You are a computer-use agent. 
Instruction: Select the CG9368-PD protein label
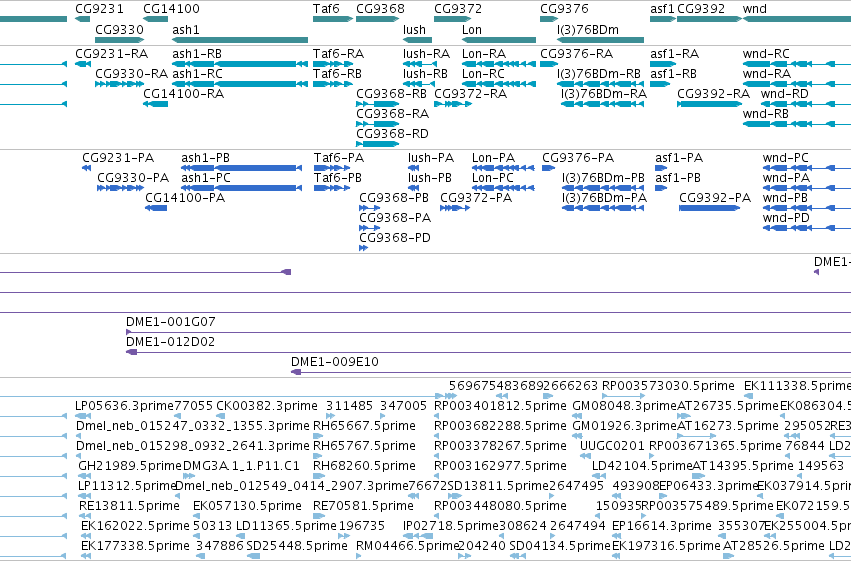click(x=395, y=238)
